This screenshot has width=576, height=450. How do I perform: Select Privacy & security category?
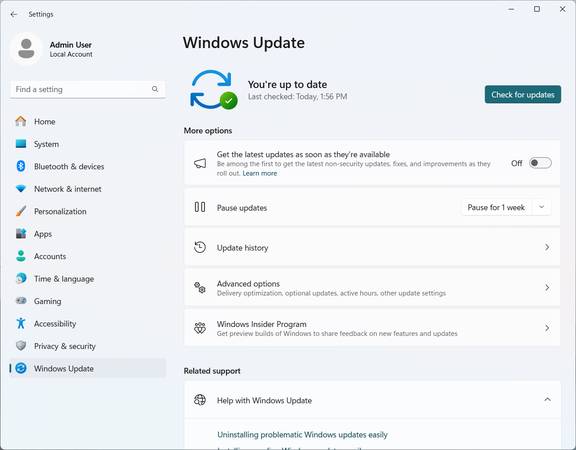(88, 346)
